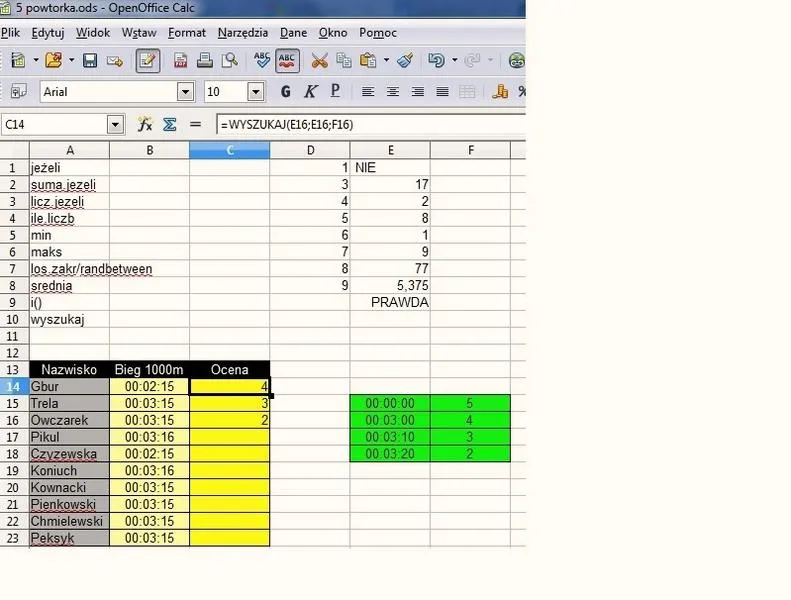Open the Edytuj menu
Image resolution: width=791 pixels, height=600 pixels.
click(x=48, y=33)
